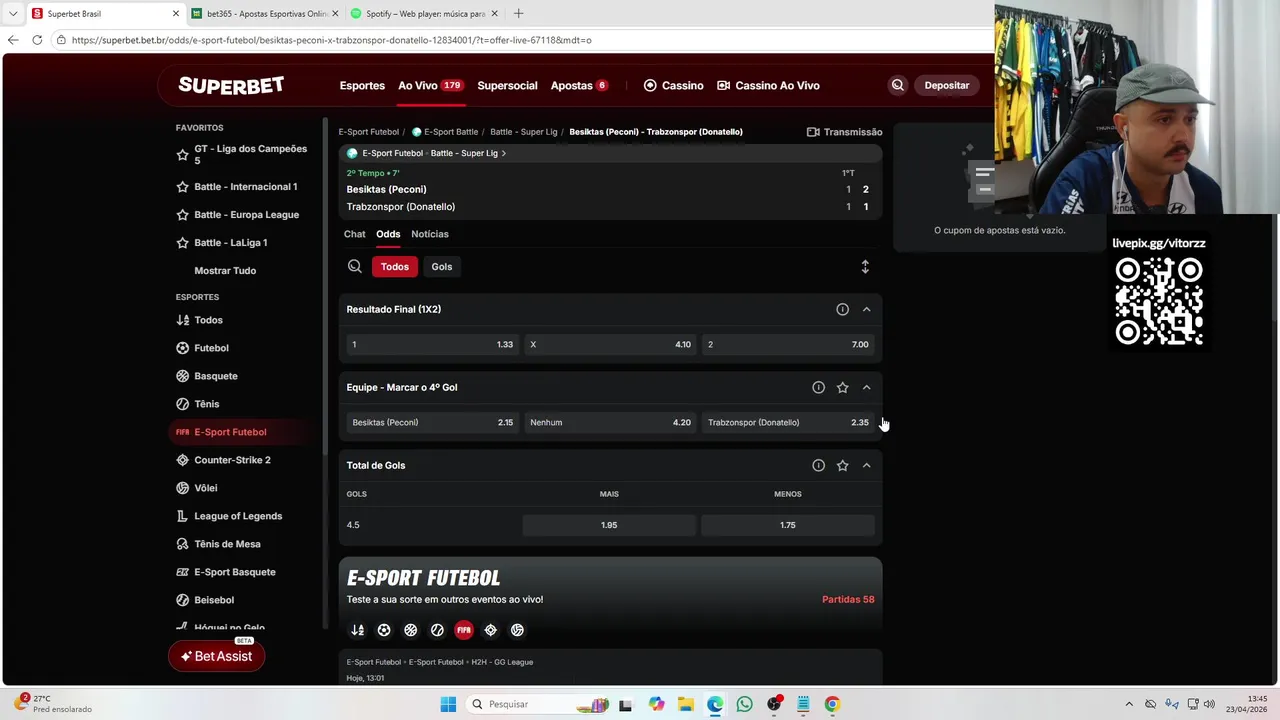Show hidden system tray icons chevron
This screenshot has height=720, width=1280.
coord(1129,704)
